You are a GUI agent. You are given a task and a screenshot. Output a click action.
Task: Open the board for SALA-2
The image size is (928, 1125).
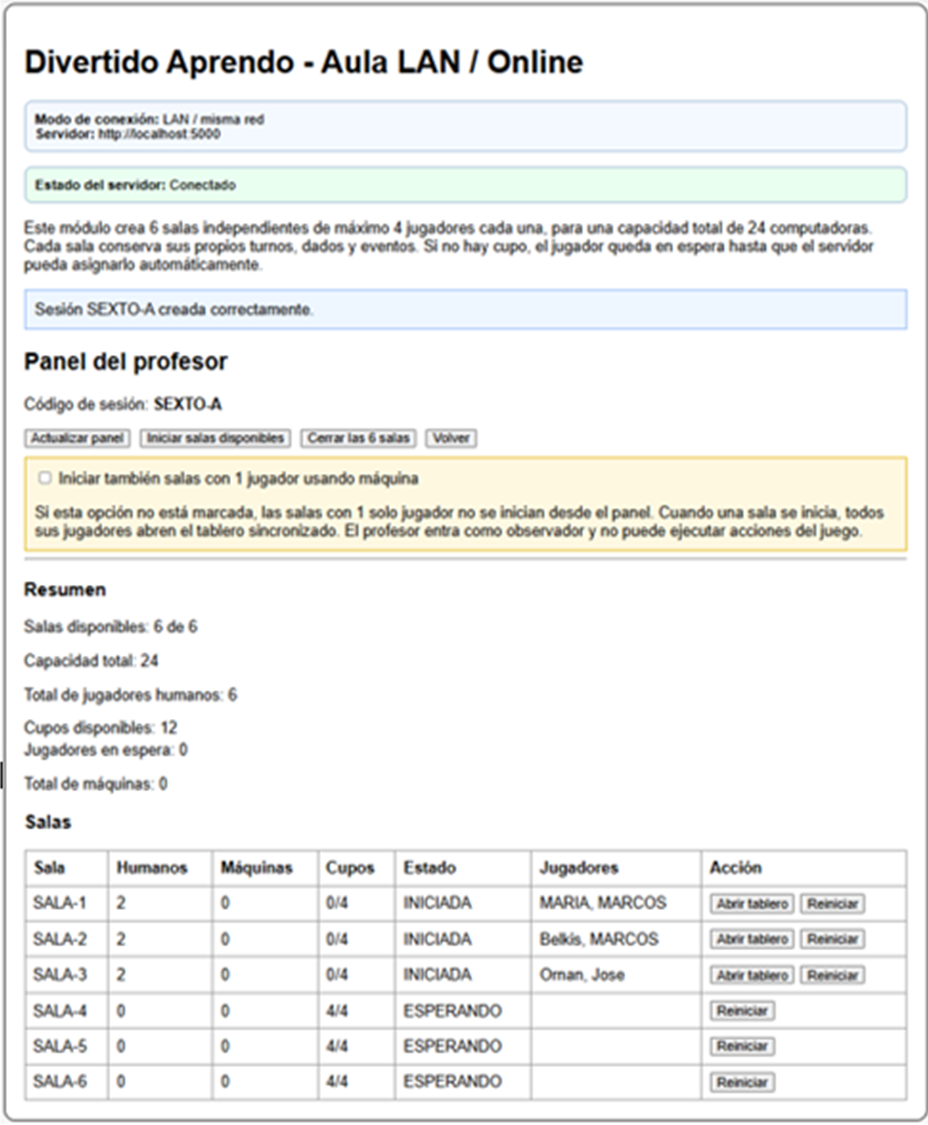[x=752, y=938]
